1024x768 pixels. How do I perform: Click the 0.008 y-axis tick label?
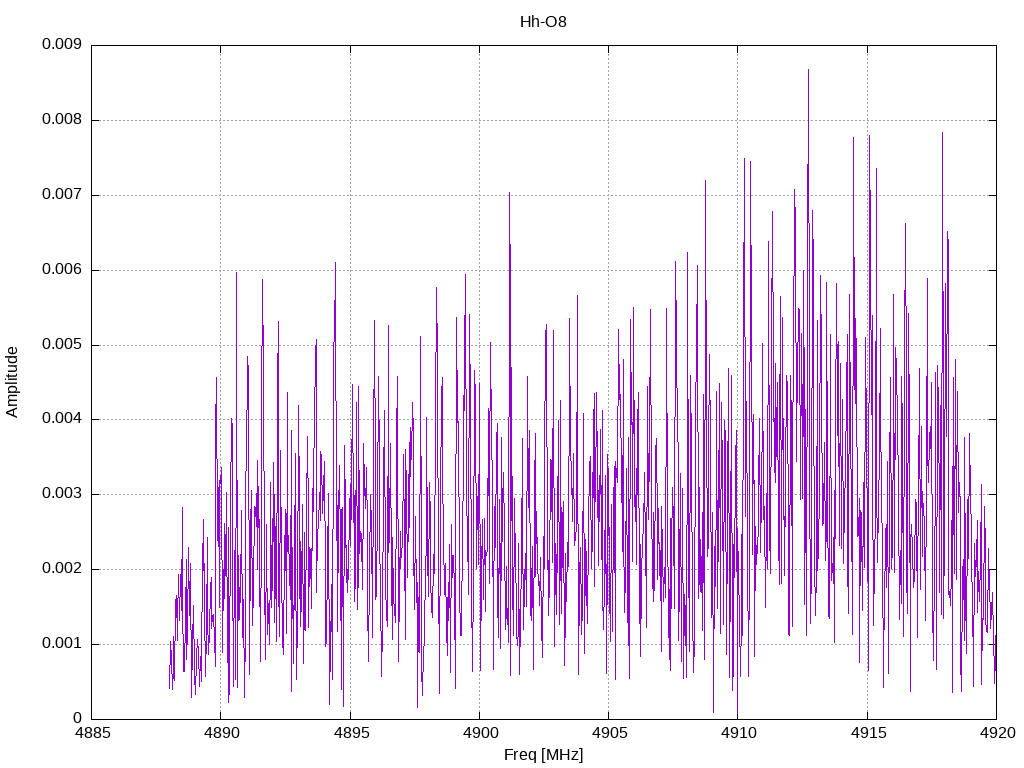coord(62,120)
